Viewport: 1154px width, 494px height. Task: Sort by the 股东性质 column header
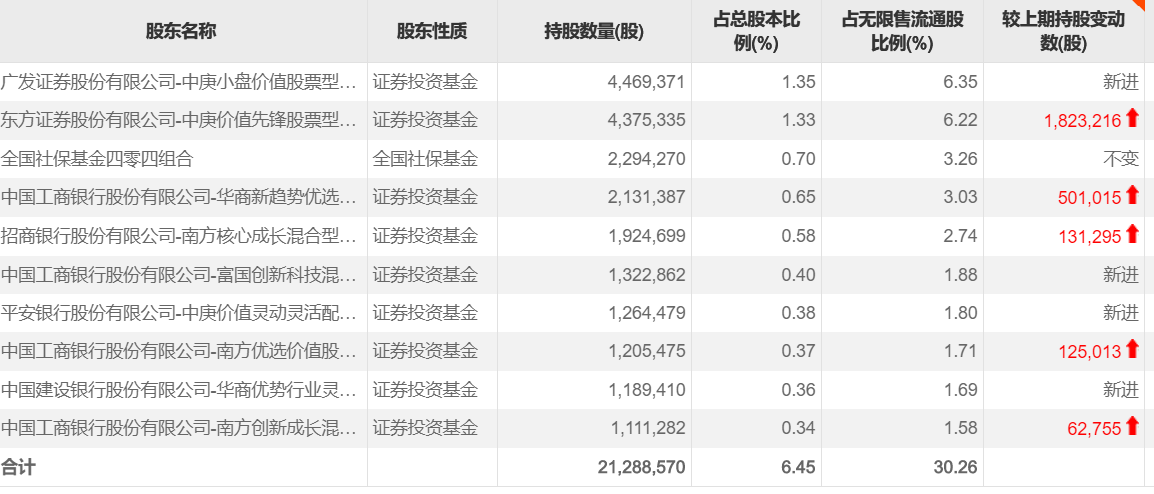pyautogui.click(x=432, y=31)
